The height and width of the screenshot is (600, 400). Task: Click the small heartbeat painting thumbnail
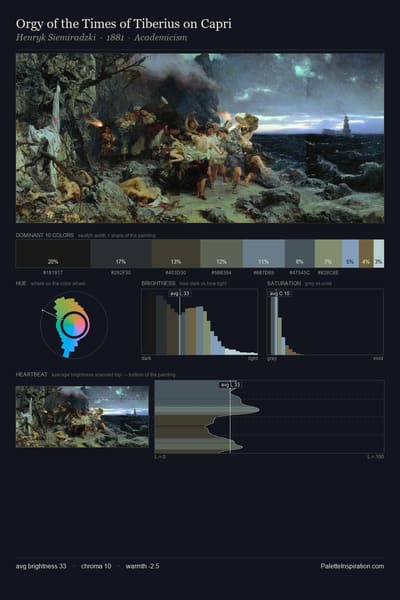pyautogui.click(x=82, y=417)
